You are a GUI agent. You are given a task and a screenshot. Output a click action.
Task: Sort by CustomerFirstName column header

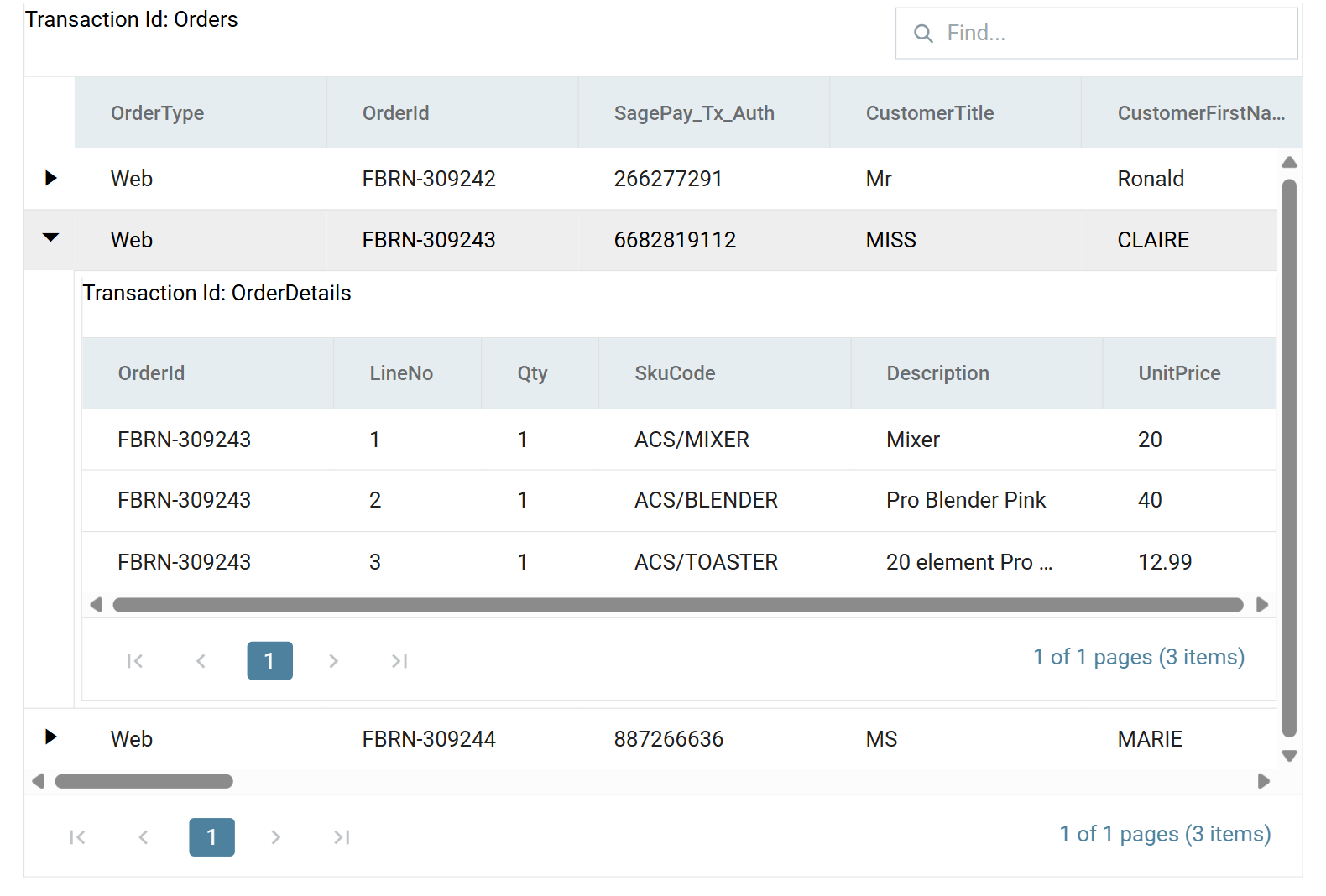[x=1192, y=113]
